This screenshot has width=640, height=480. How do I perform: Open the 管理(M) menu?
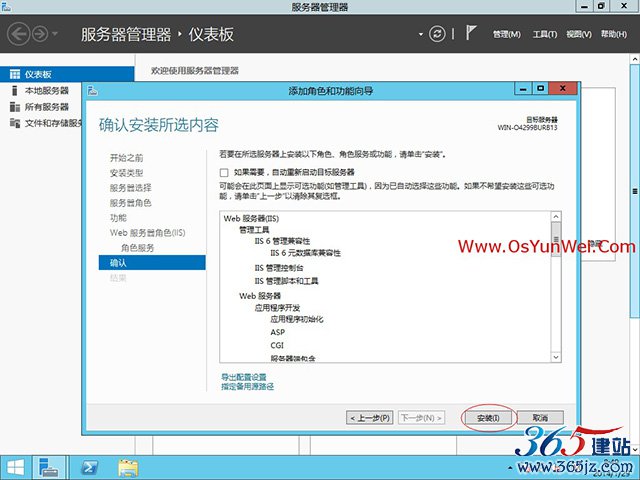pos(507,34)
